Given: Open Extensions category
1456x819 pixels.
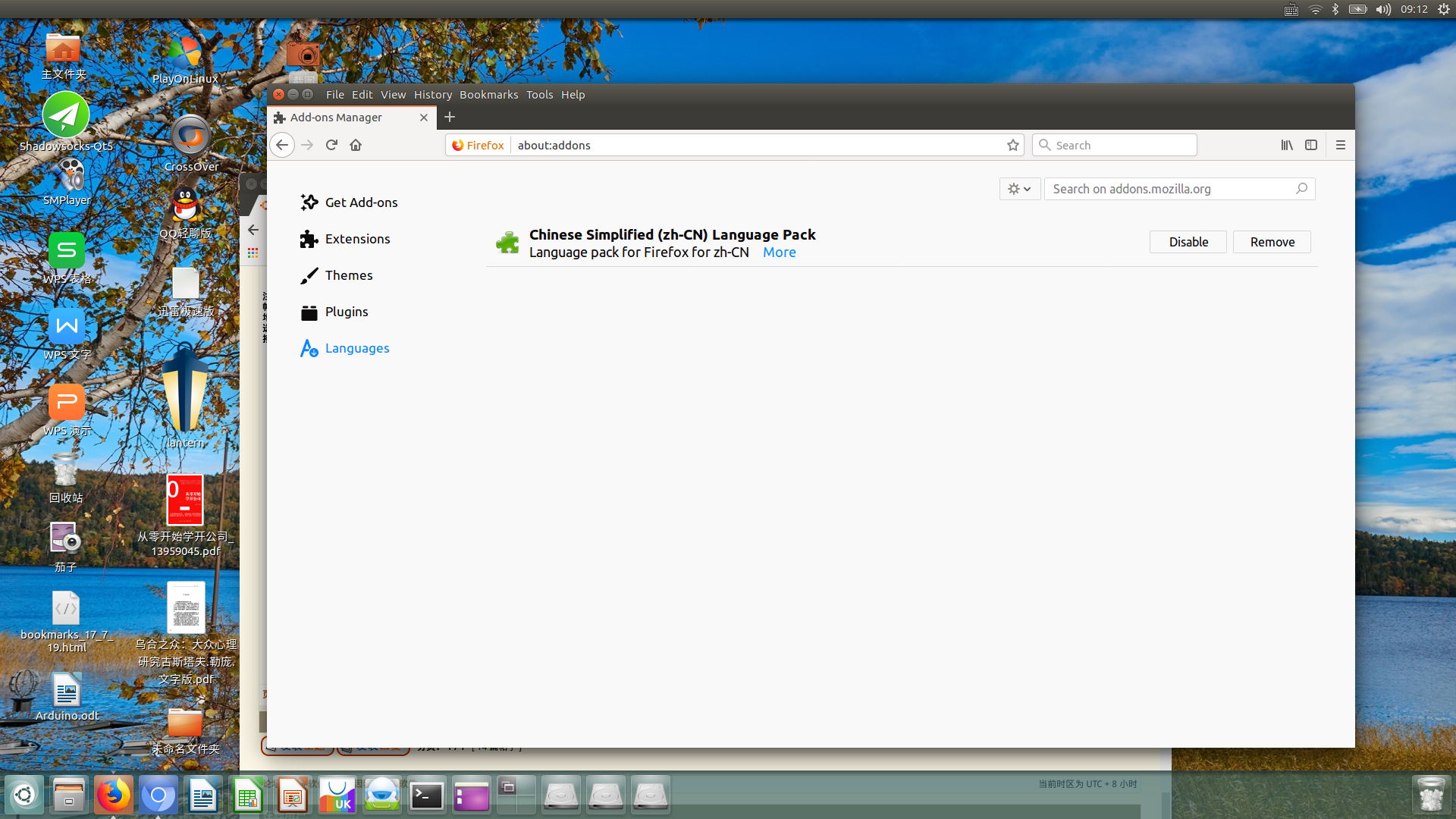Looking at the screenshot, I should pos(345,239).
